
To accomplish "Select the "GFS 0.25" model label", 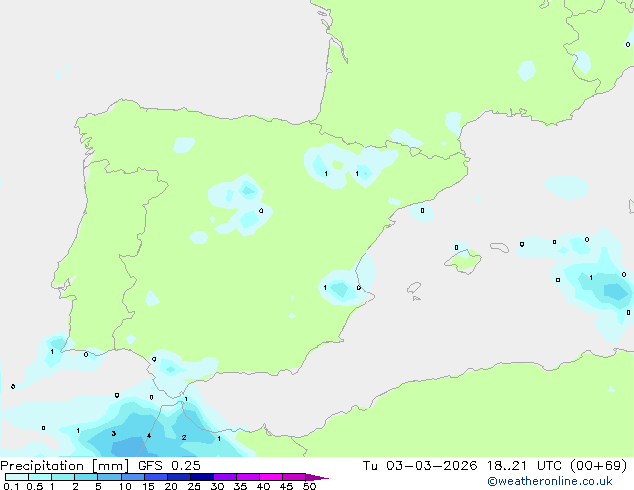I will click(x=169, y=466).
